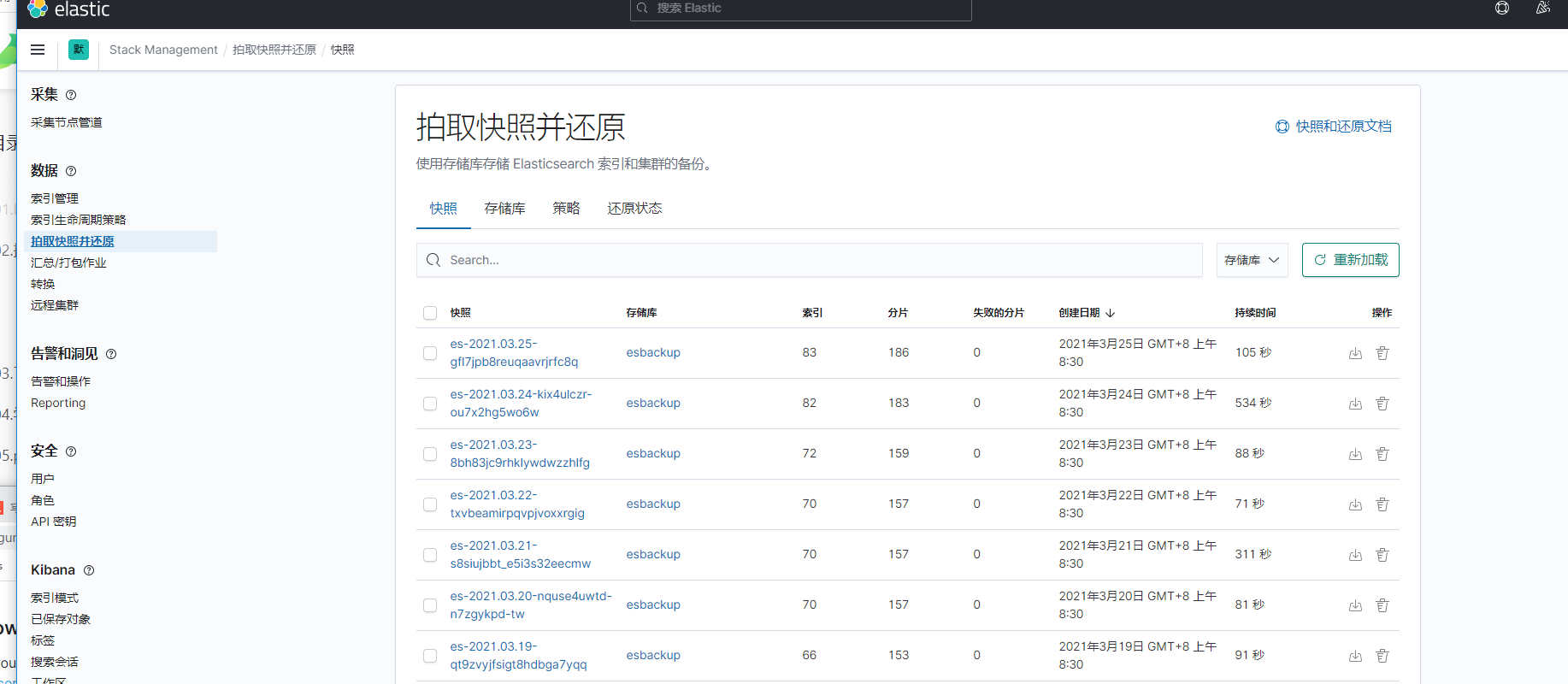Open 采集节点管道 in sidebar

coord(67,122)
